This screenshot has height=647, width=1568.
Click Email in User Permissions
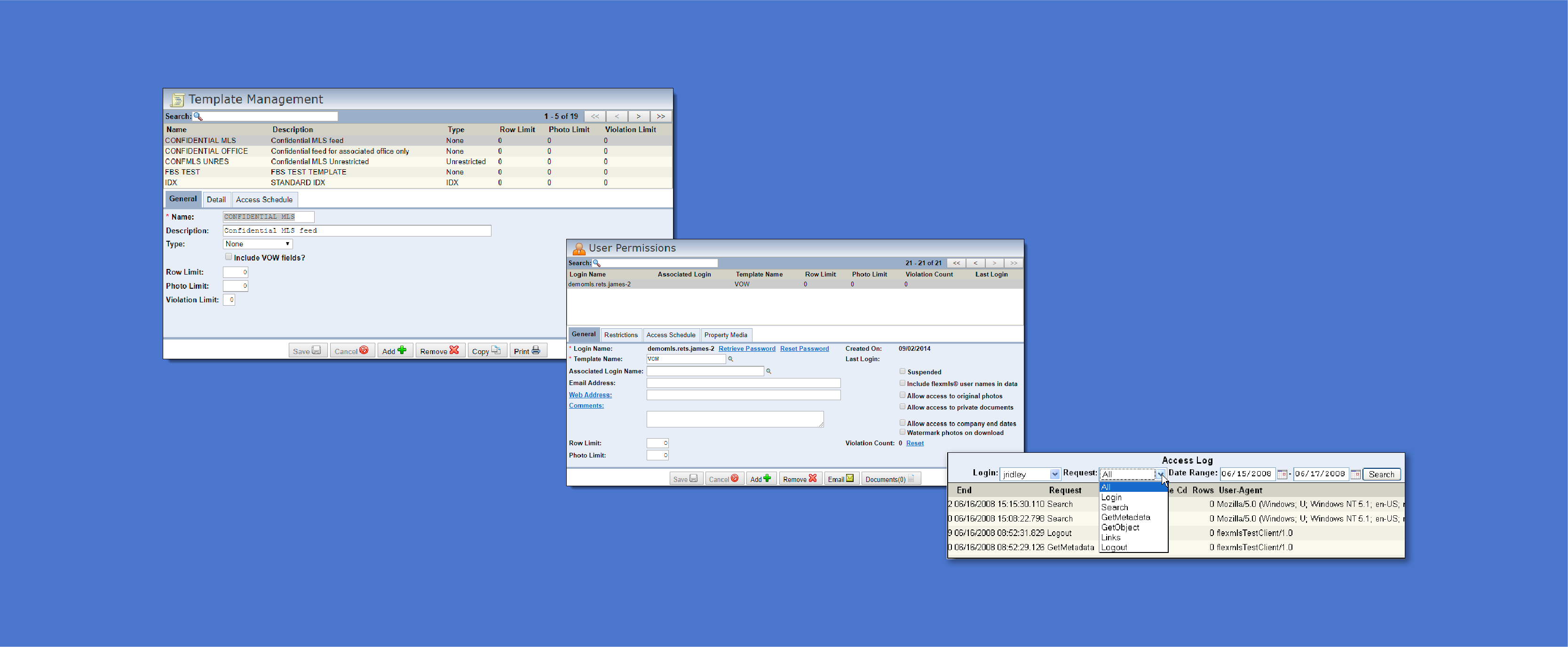pos(841,479)
